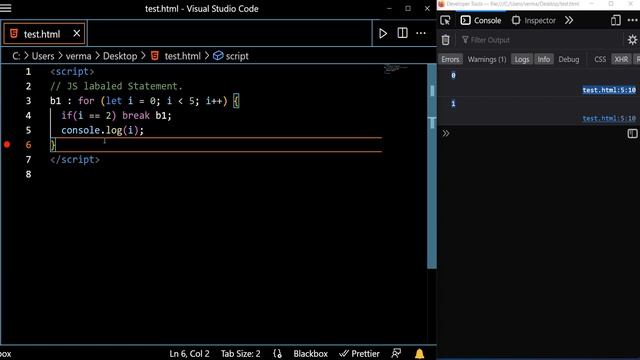Screen dimensions: 640x360
Task: Toggle the XHR filter in console
Action: point(621,59)
